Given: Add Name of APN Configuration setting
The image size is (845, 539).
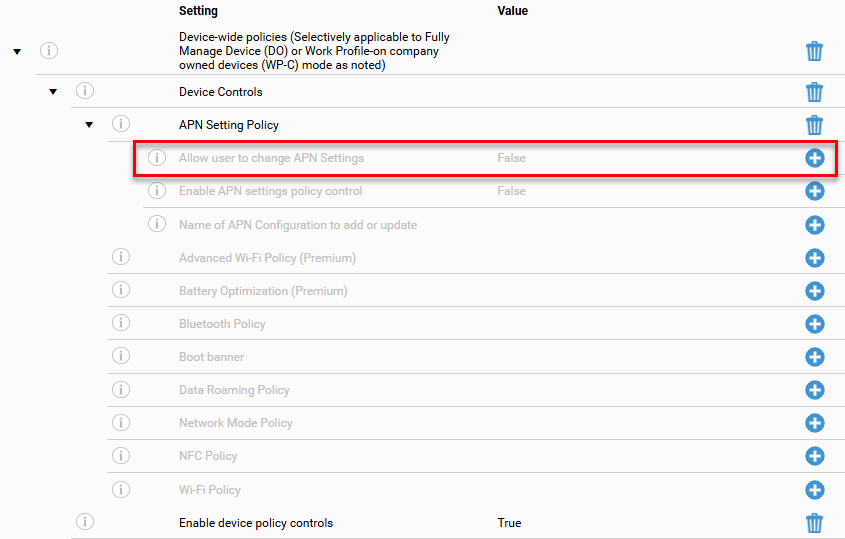Looking at the screenshot, I should [x=815, y=225].
